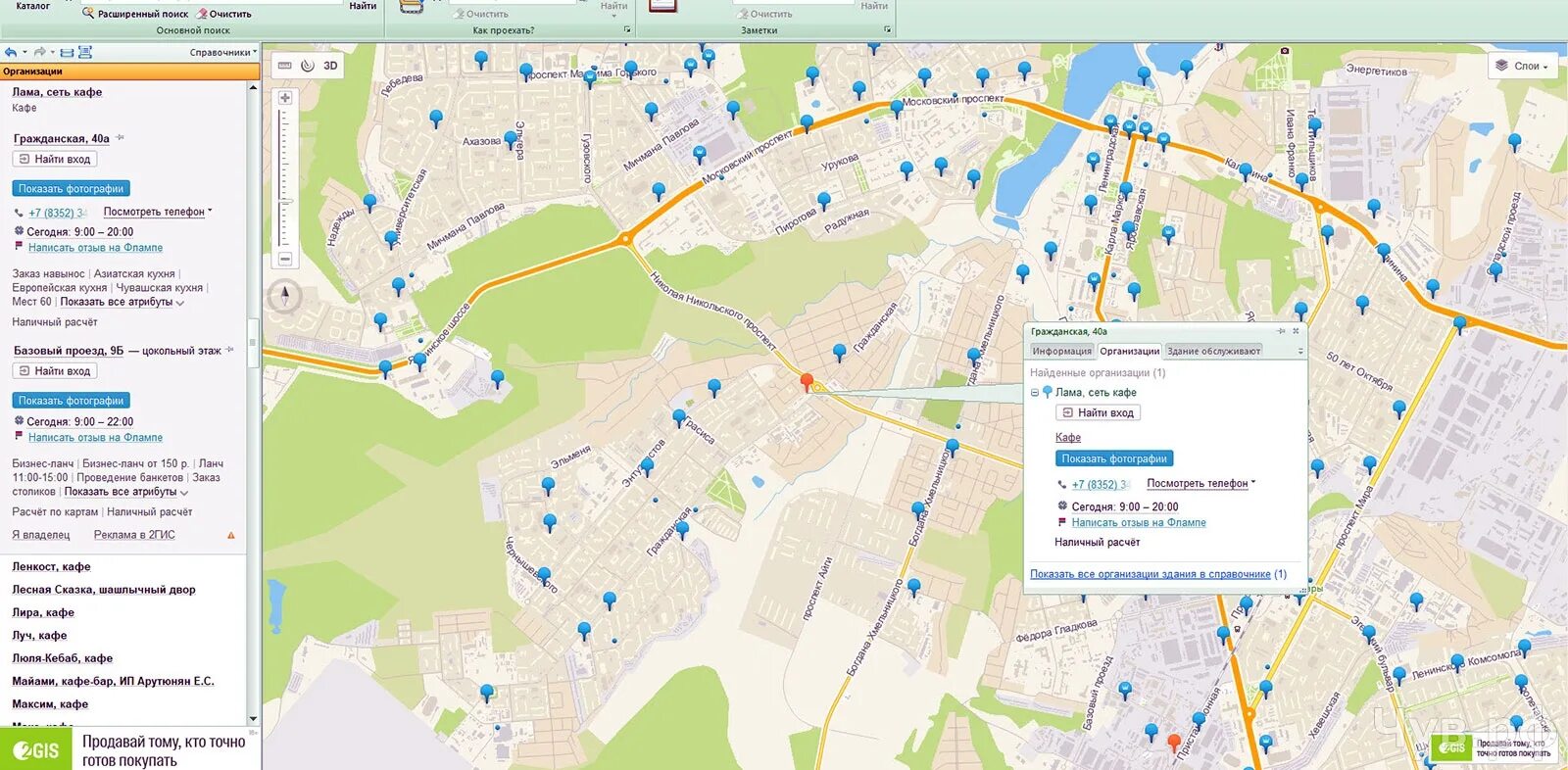This screenshot has width=1568, height=770.
Task: Click the map rotation tool icon
Action: point(308,66)
